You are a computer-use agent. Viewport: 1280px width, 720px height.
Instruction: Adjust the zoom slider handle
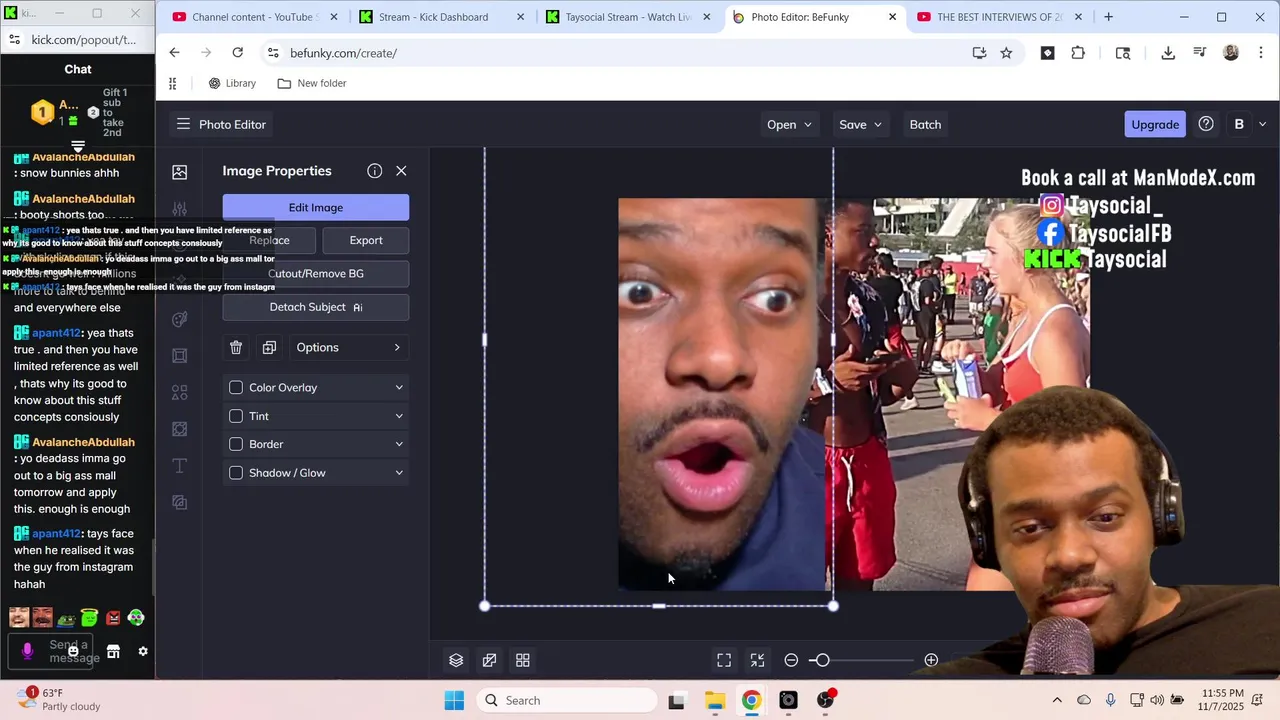tap(822, 660)
